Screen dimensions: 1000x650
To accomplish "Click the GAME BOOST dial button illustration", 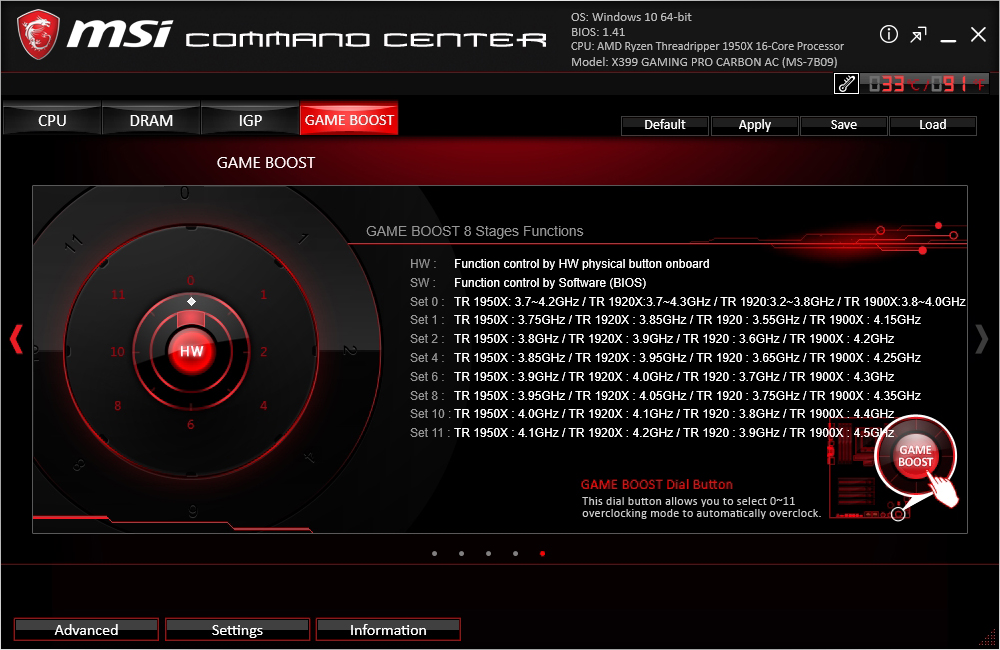I will pyautogui.click(x=915, y=456).
